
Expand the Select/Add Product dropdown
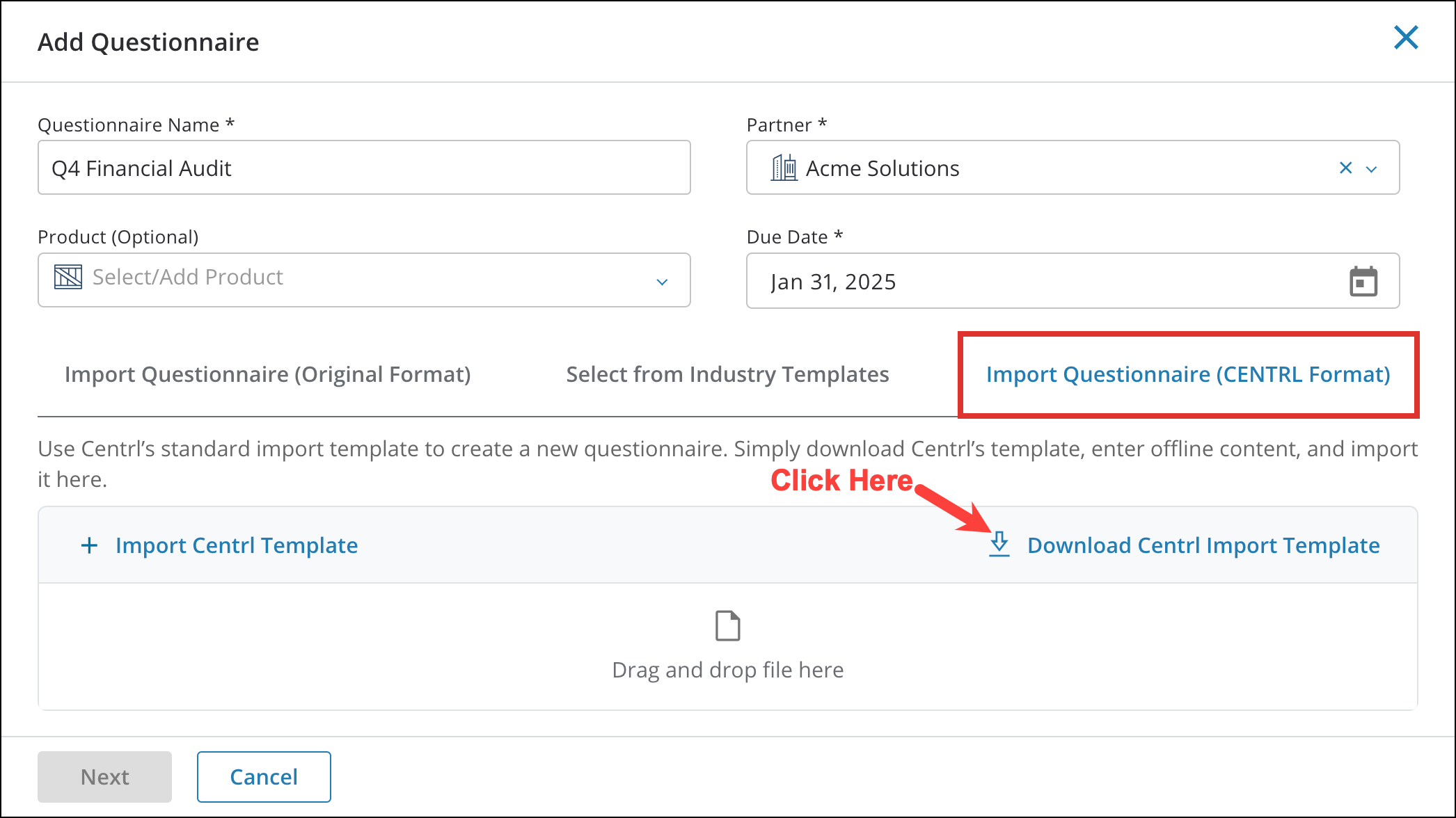coord(663,281)
